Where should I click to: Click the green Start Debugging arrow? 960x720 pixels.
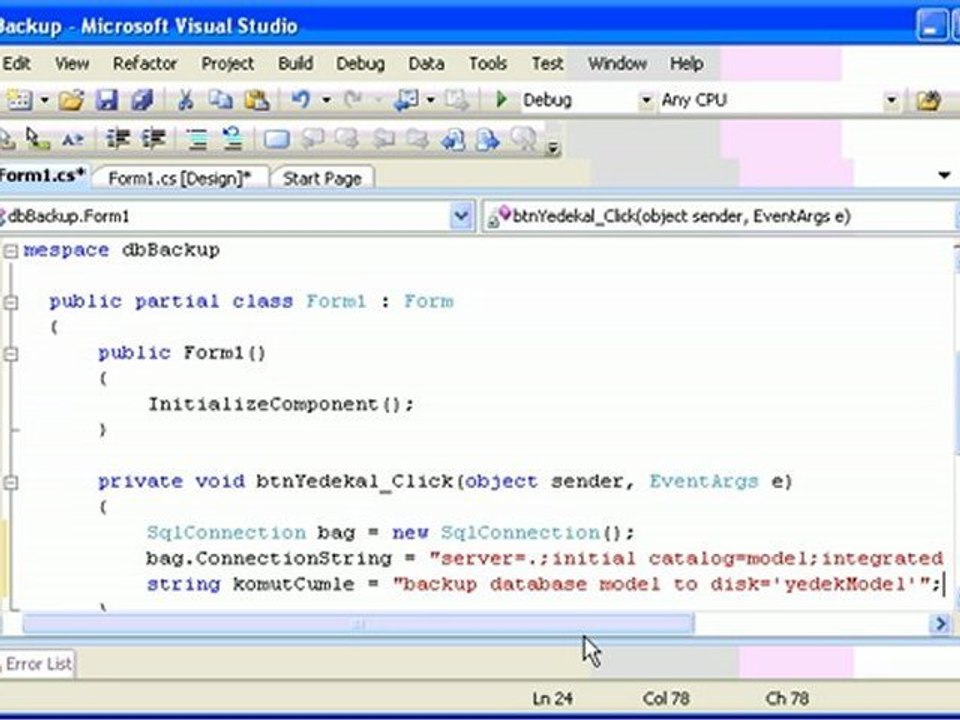pos(501,99)
